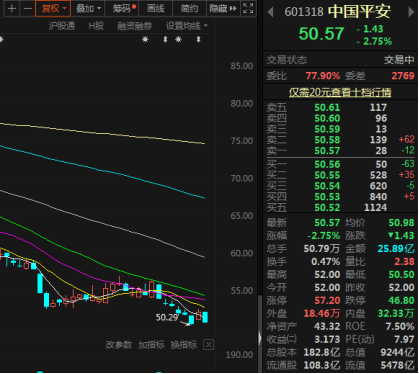Go to next stock arrow
The width and height of the screenshot is (419, 374).
(x=411, y=12)
